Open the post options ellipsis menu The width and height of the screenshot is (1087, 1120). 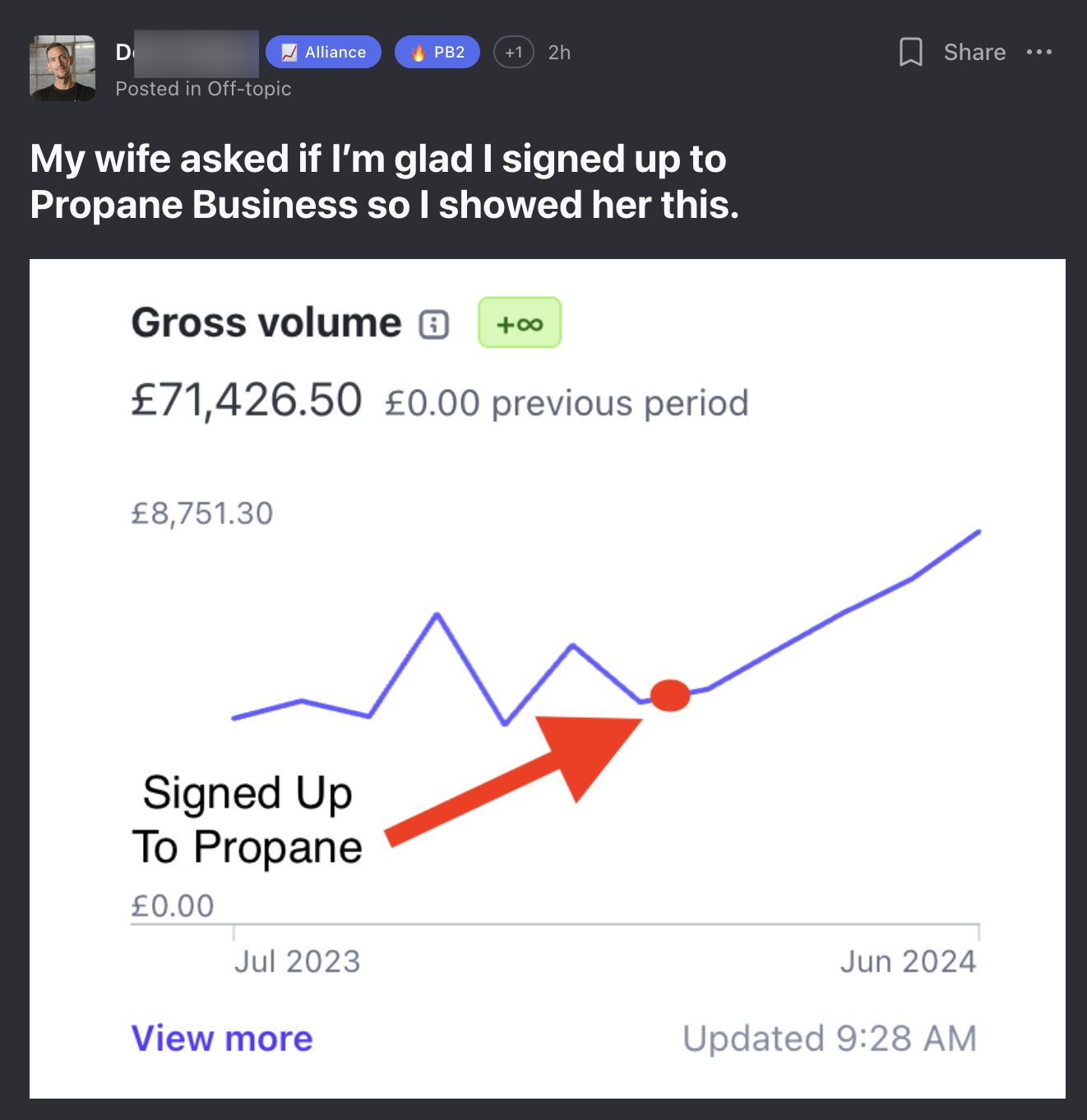[x=1040, y=52]
